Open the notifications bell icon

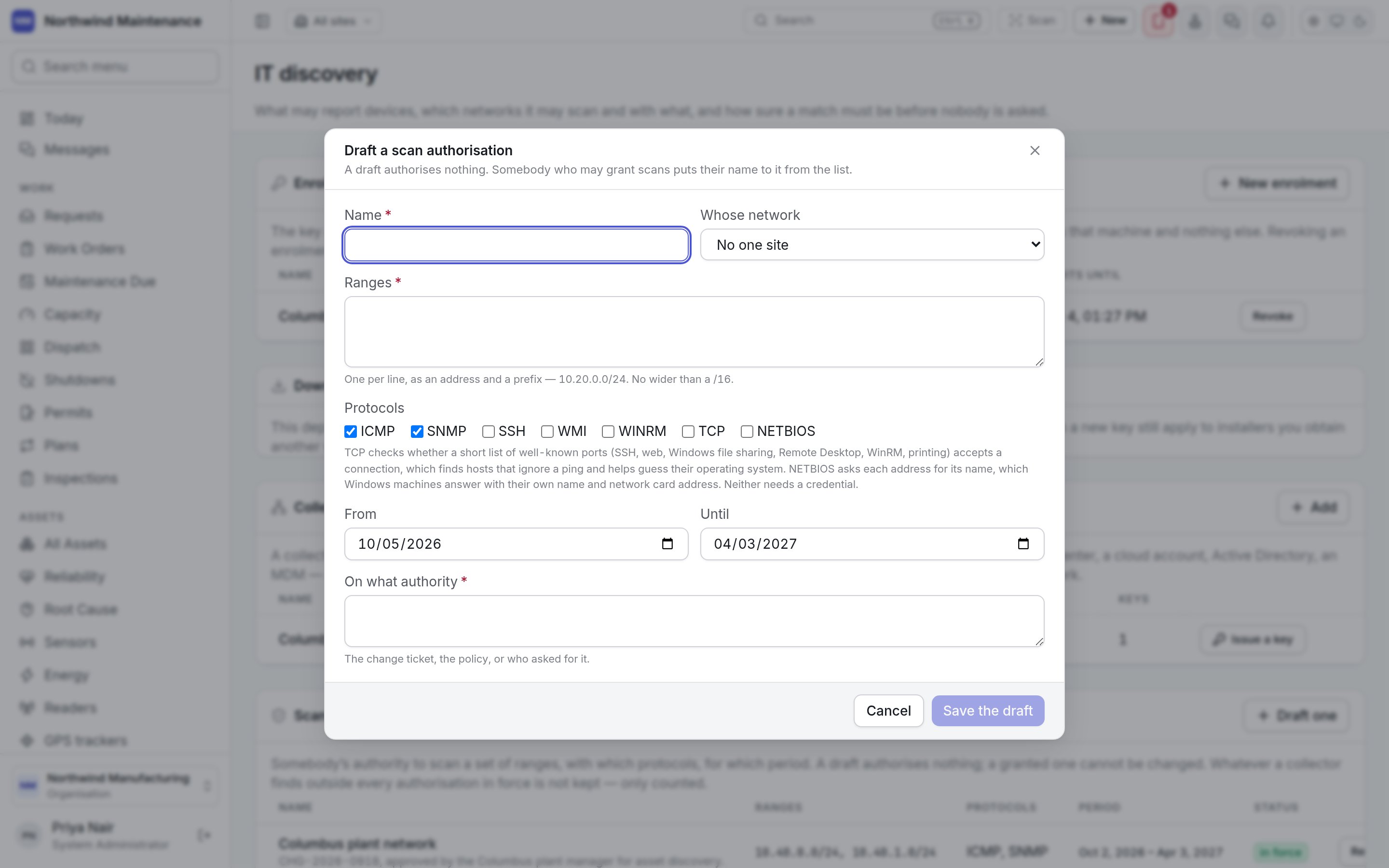[x=1268, y=21]
